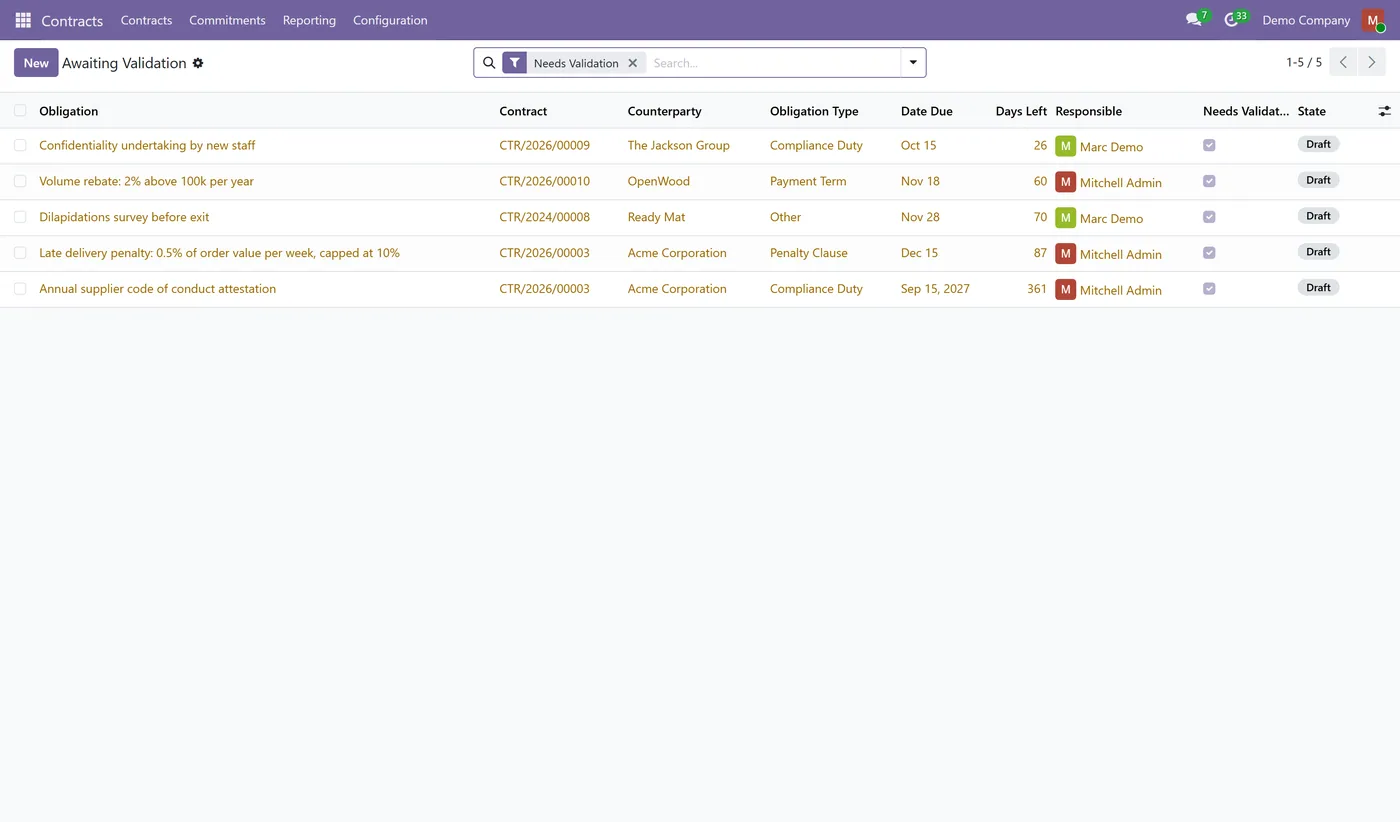Sort by Obligation Type column header

[x=814, y=111]
